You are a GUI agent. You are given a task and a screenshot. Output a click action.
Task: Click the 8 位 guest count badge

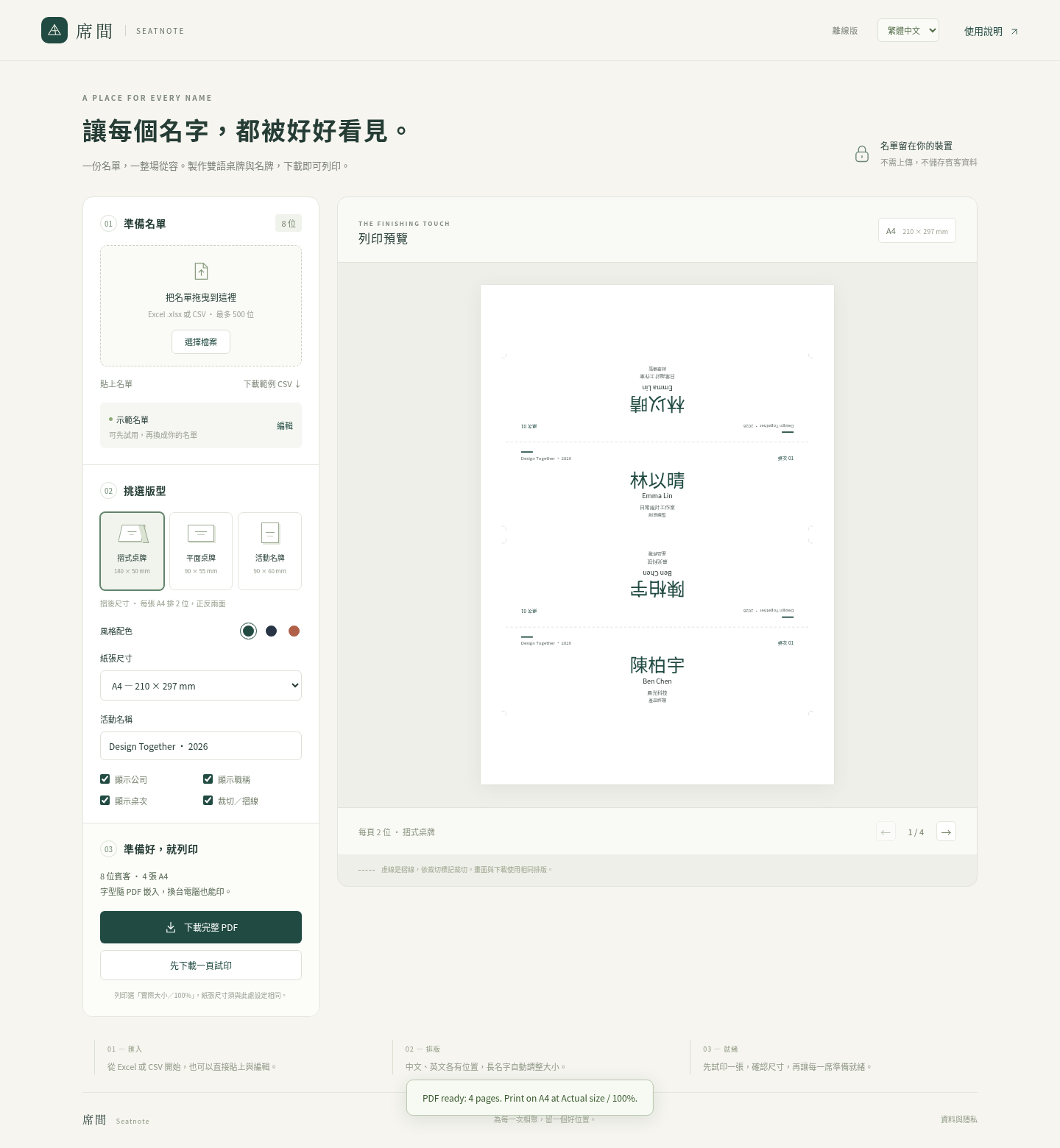(x=289, y=224)
